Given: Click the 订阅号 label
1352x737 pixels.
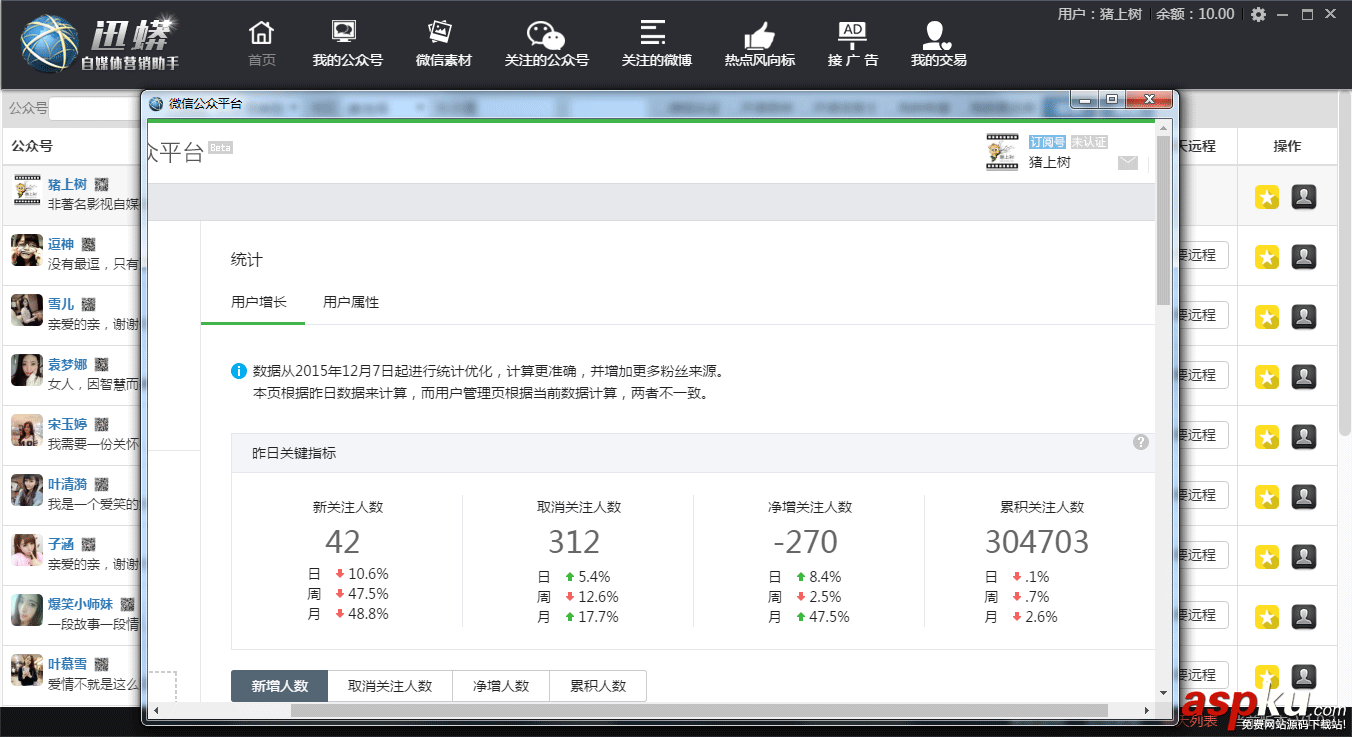Looking at the screenshot, I should click(x=1046, y=141).
